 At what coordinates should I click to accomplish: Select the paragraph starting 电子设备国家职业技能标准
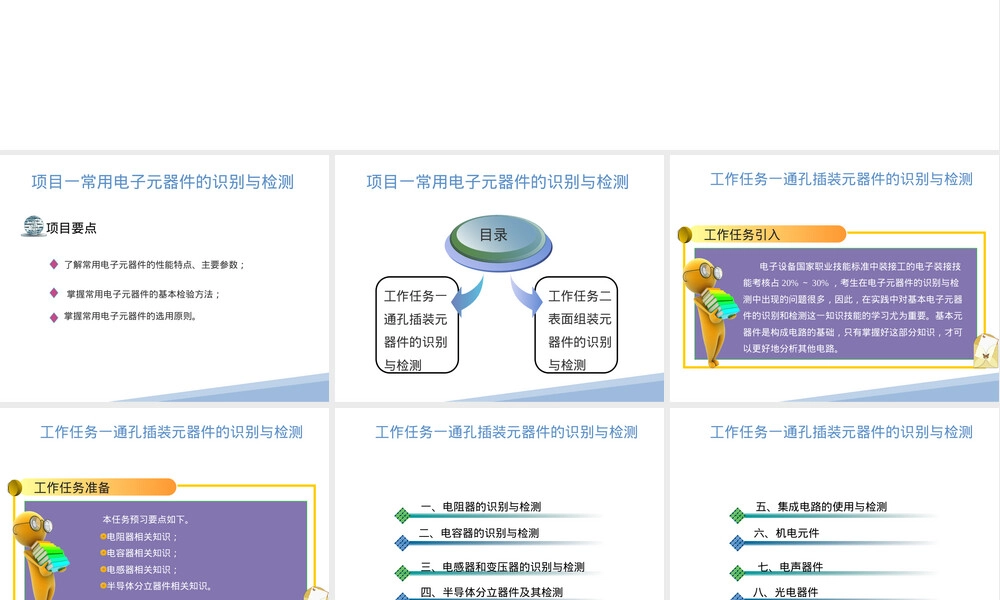[x=852, y=307]
